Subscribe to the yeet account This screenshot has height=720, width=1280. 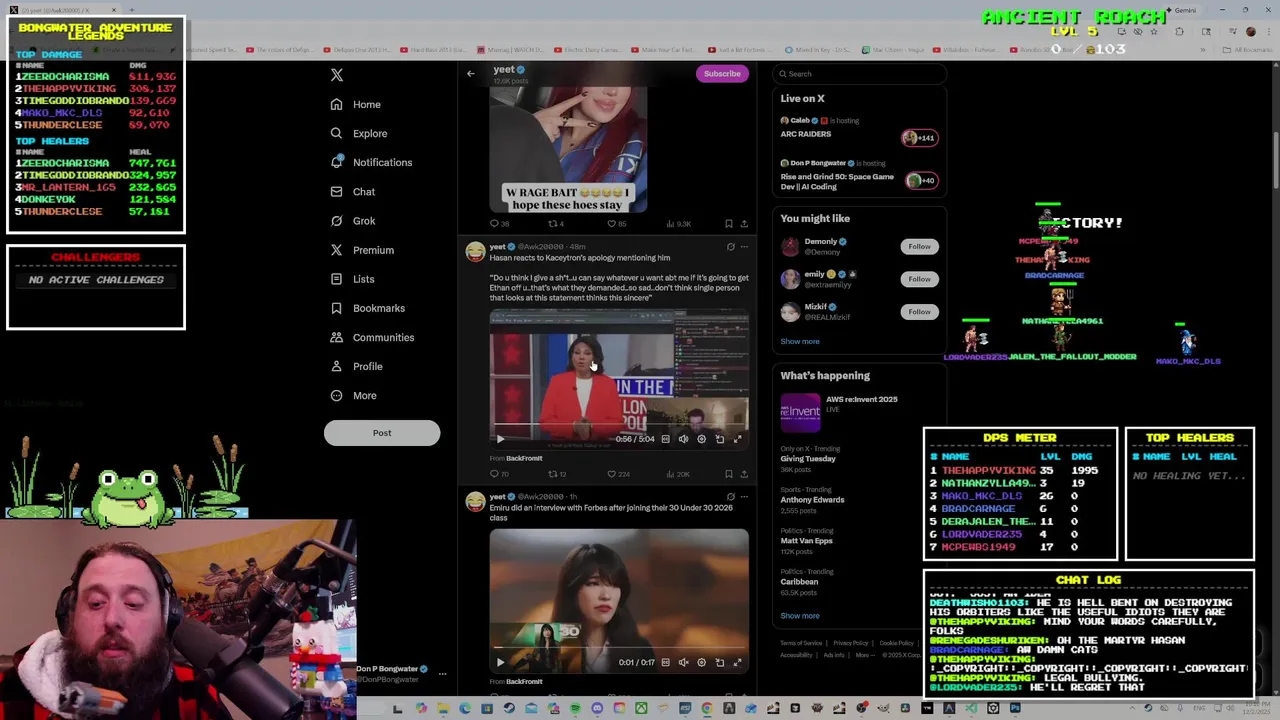[x=721, y=73]
